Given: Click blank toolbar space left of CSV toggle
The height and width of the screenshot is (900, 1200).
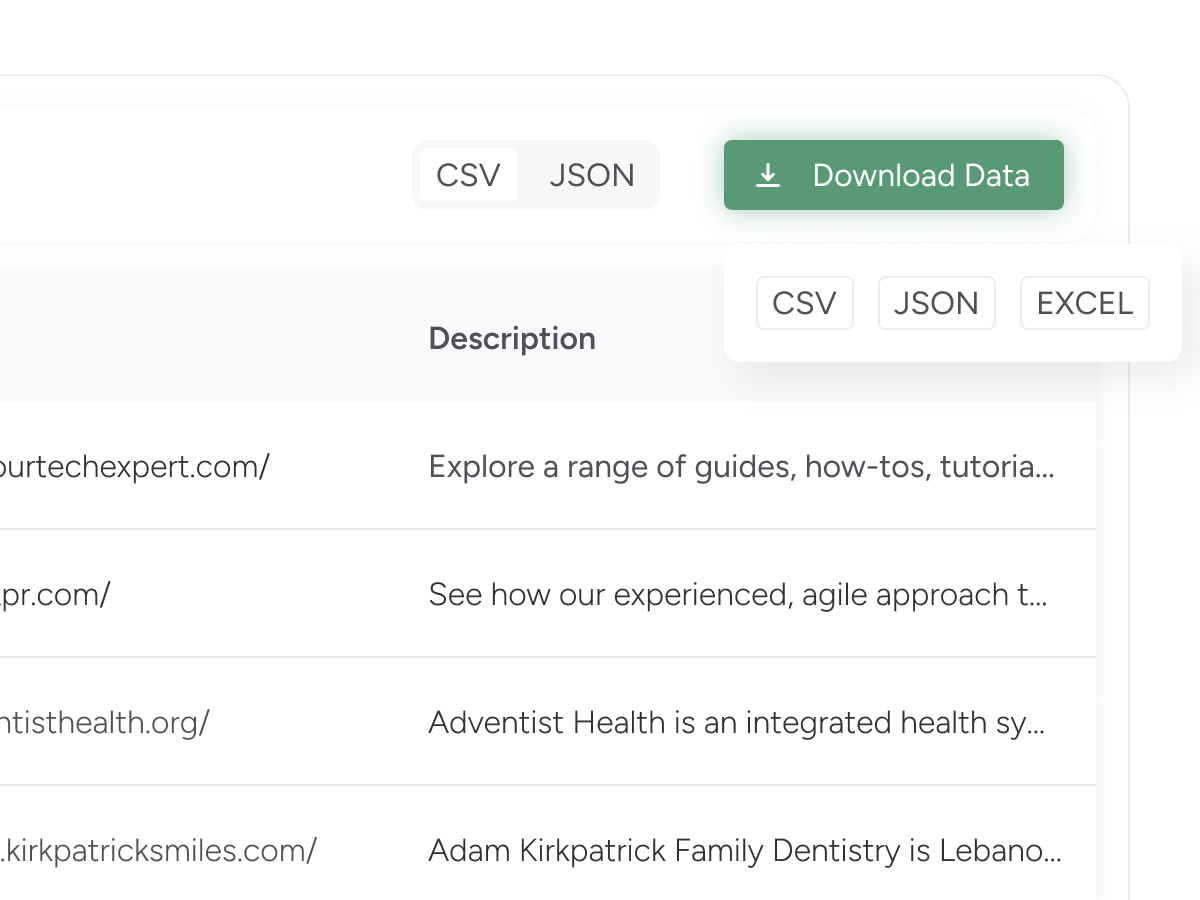Looking at the screenshot, I should (200, 176).
